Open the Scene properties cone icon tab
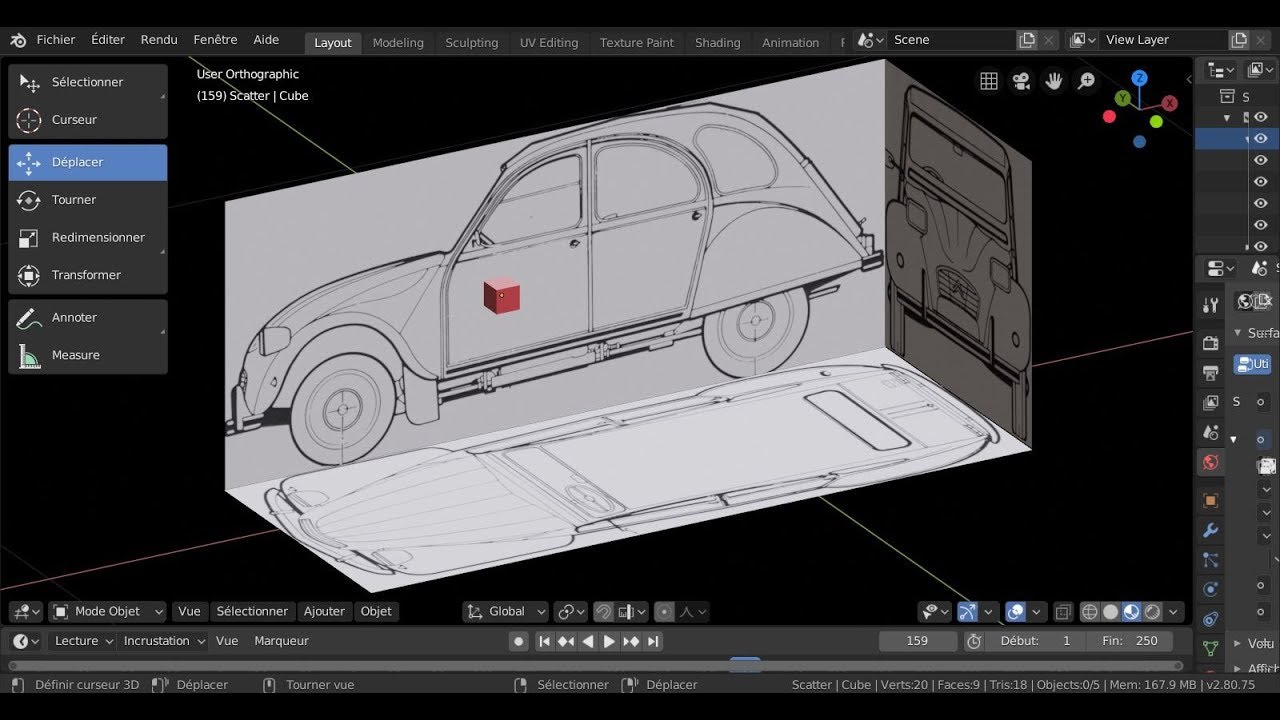 coord(1211,433)
